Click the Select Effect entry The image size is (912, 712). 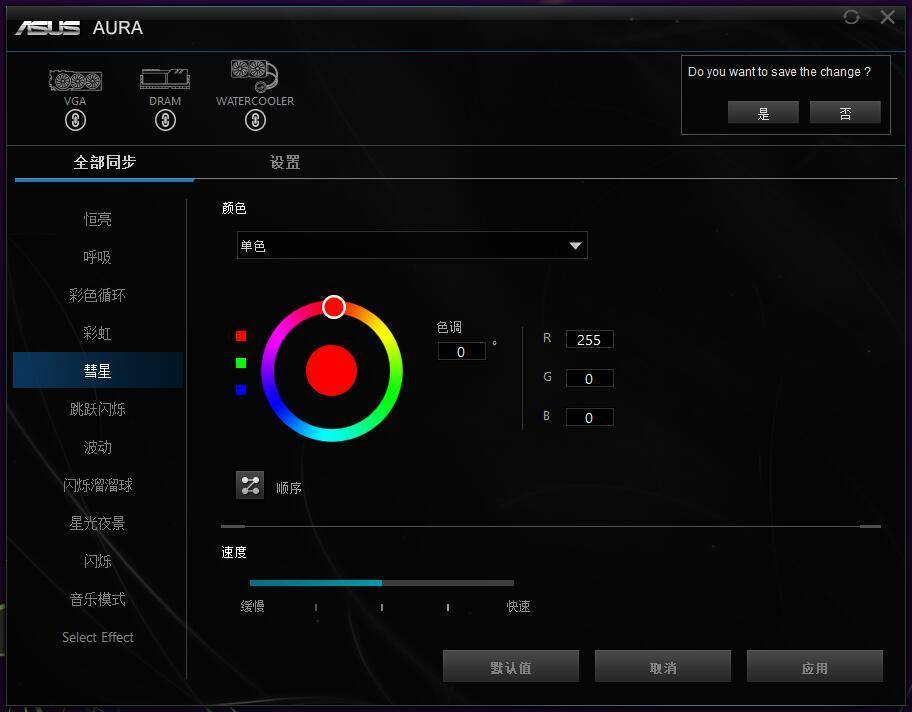(x=98, y=637)
